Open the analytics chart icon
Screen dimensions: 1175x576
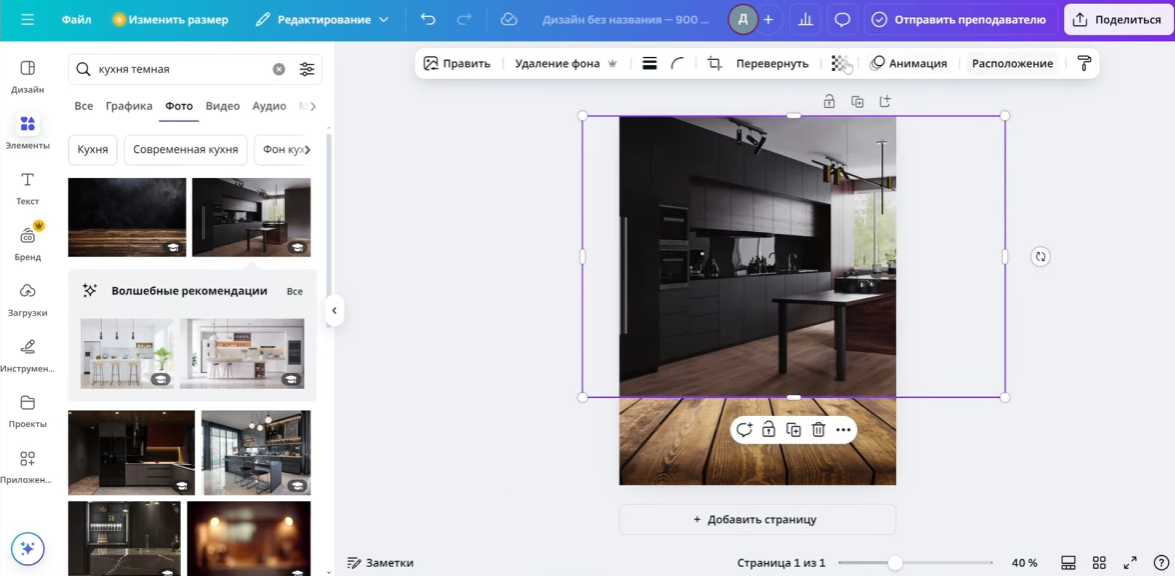806,19
